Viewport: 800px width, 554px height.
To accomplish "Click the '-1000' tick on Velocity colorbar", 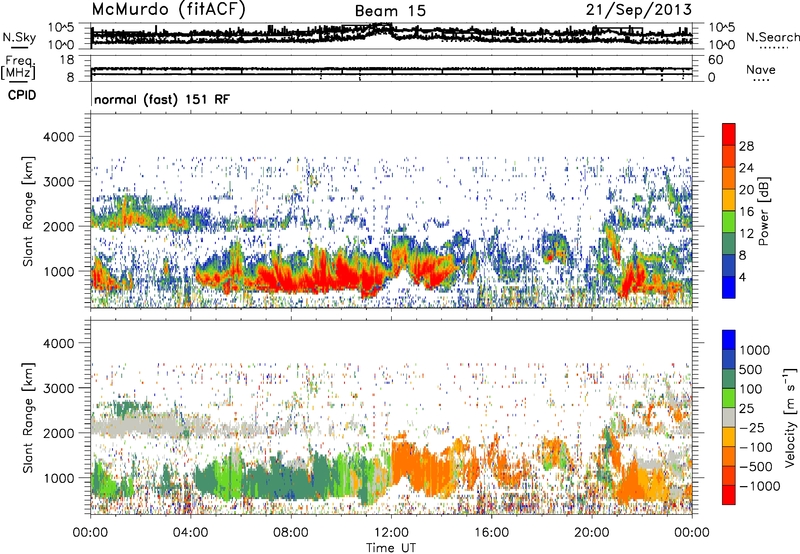I will (759, 486).
